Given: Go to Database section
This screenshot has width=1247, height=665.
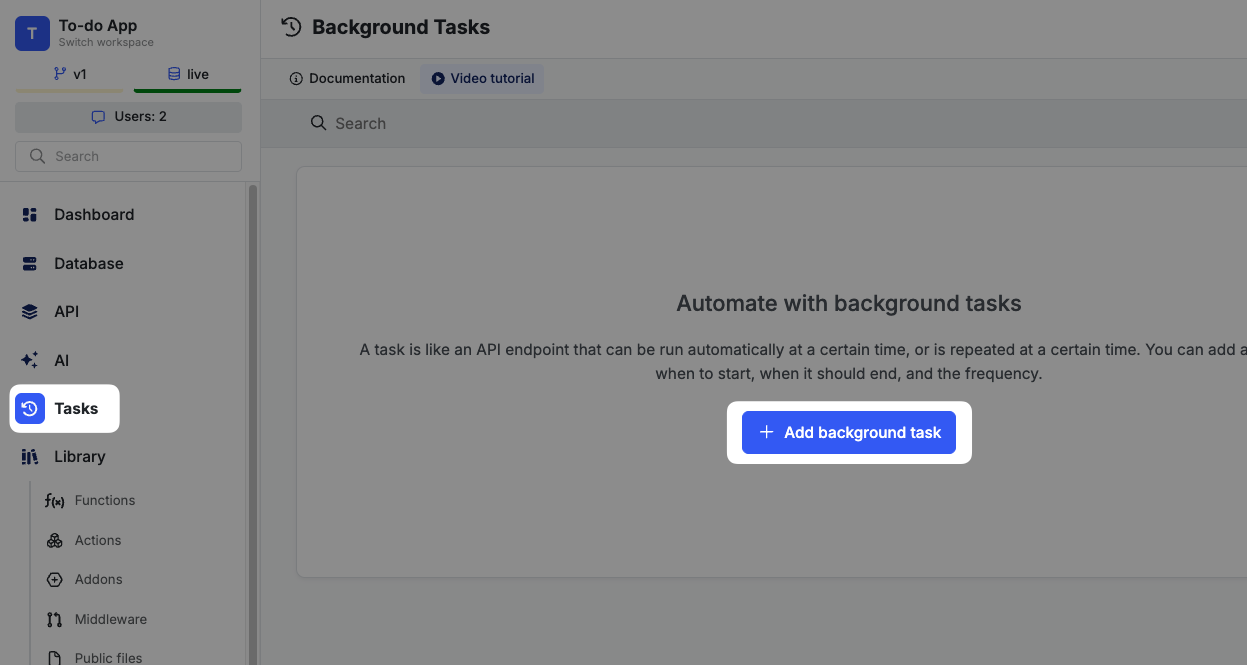Looking at the screenshot, I should 89,264.
